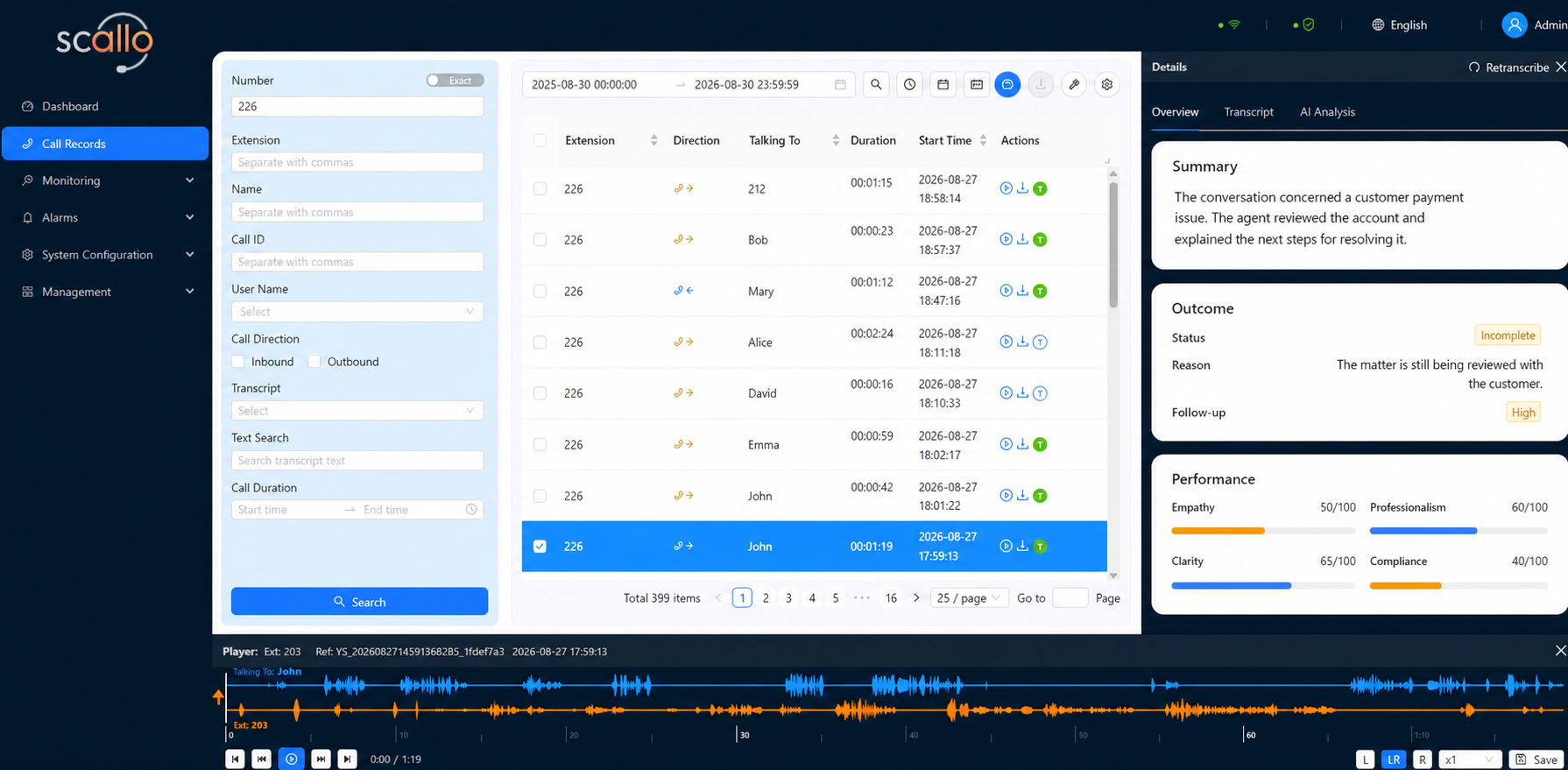Open the x1 playback speed dropdown

[1470, 759]
